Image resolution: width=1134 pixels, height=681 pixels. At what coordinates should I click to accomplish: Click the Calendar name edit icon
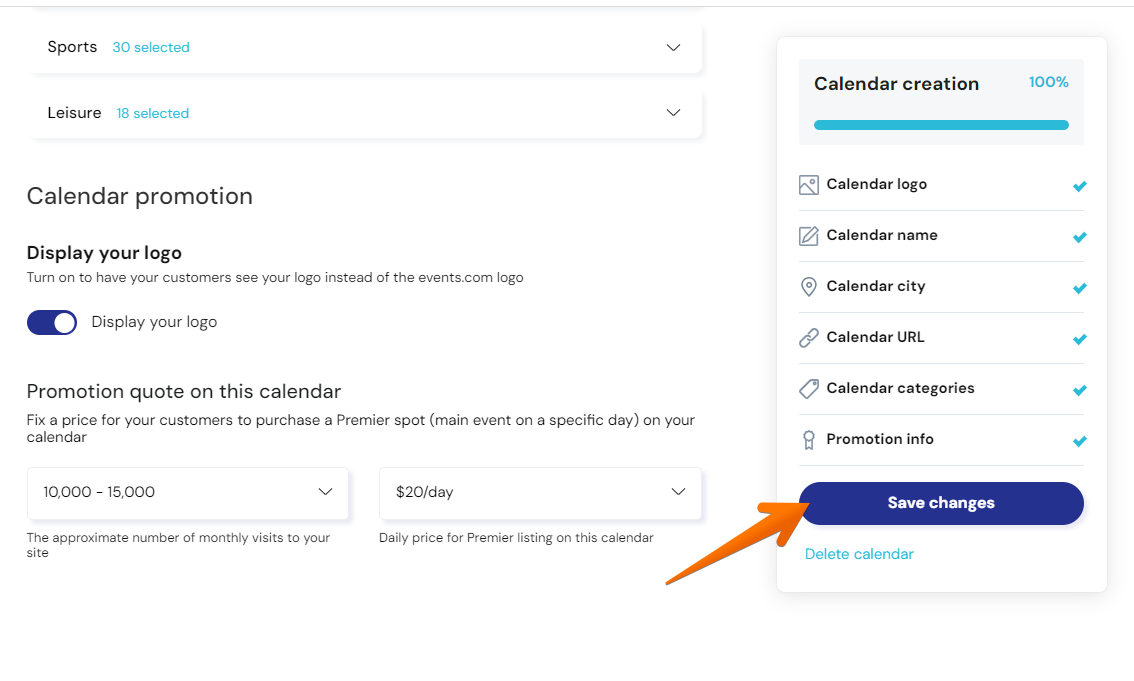(x=809, y=236)
